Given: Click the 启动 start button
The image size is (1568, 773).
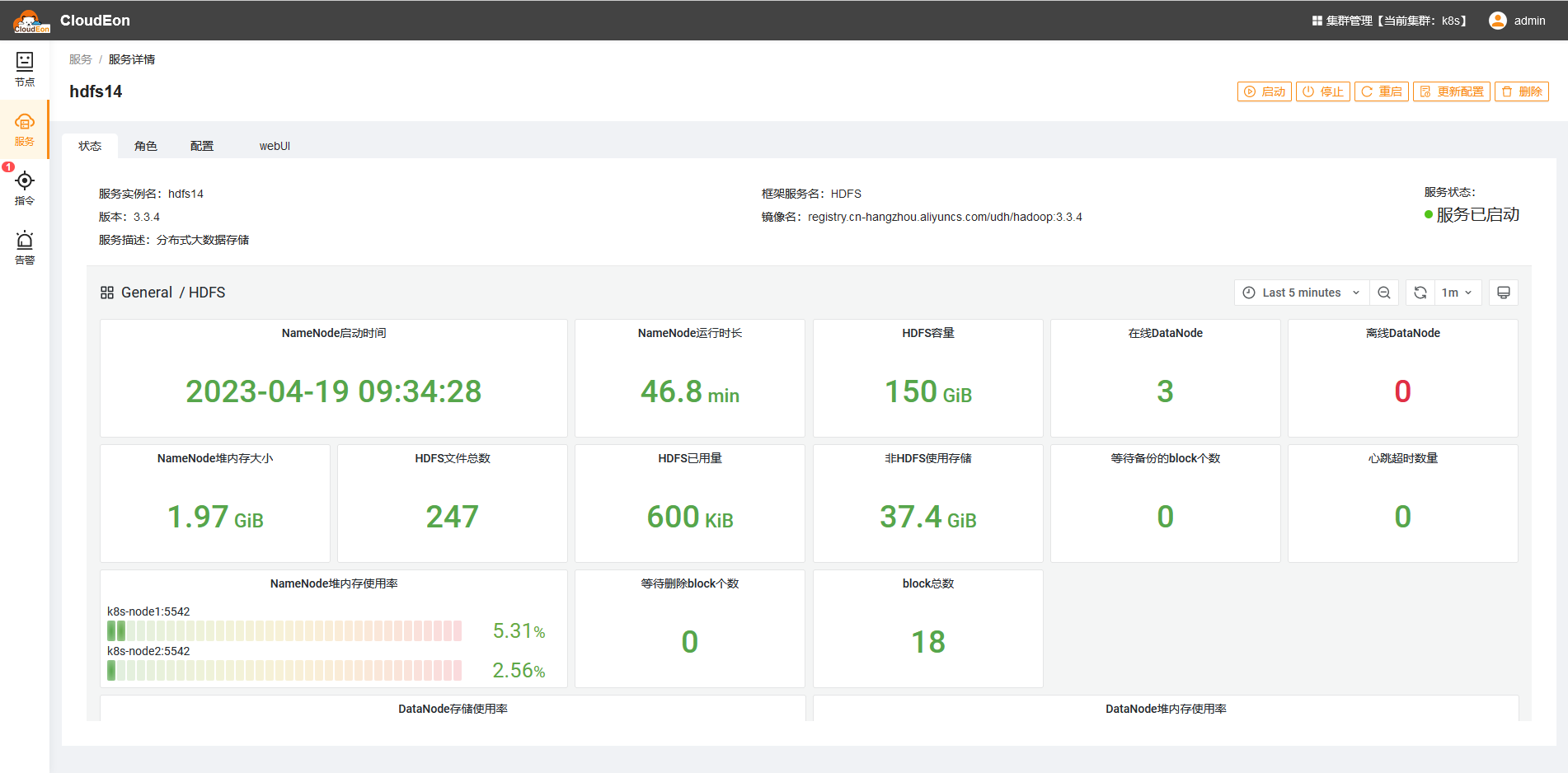Looking at the screenshot, I should click(1265, 91).
